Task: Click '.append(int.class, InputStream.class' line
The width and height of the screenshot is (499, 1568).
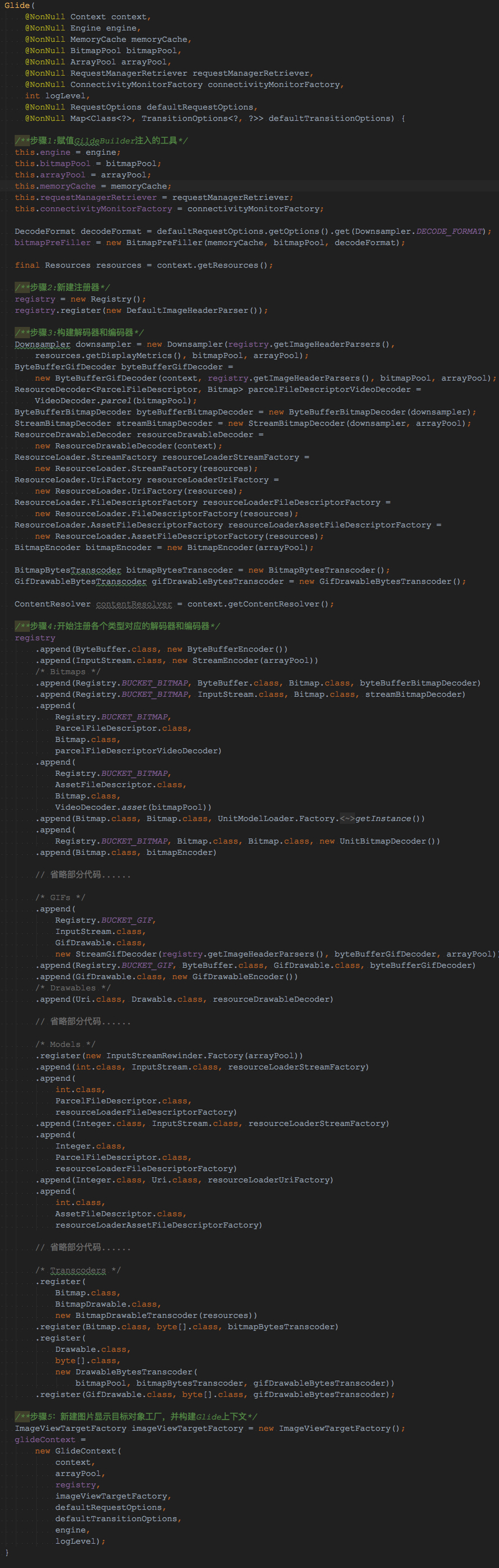Action: tap(202, 1067)
